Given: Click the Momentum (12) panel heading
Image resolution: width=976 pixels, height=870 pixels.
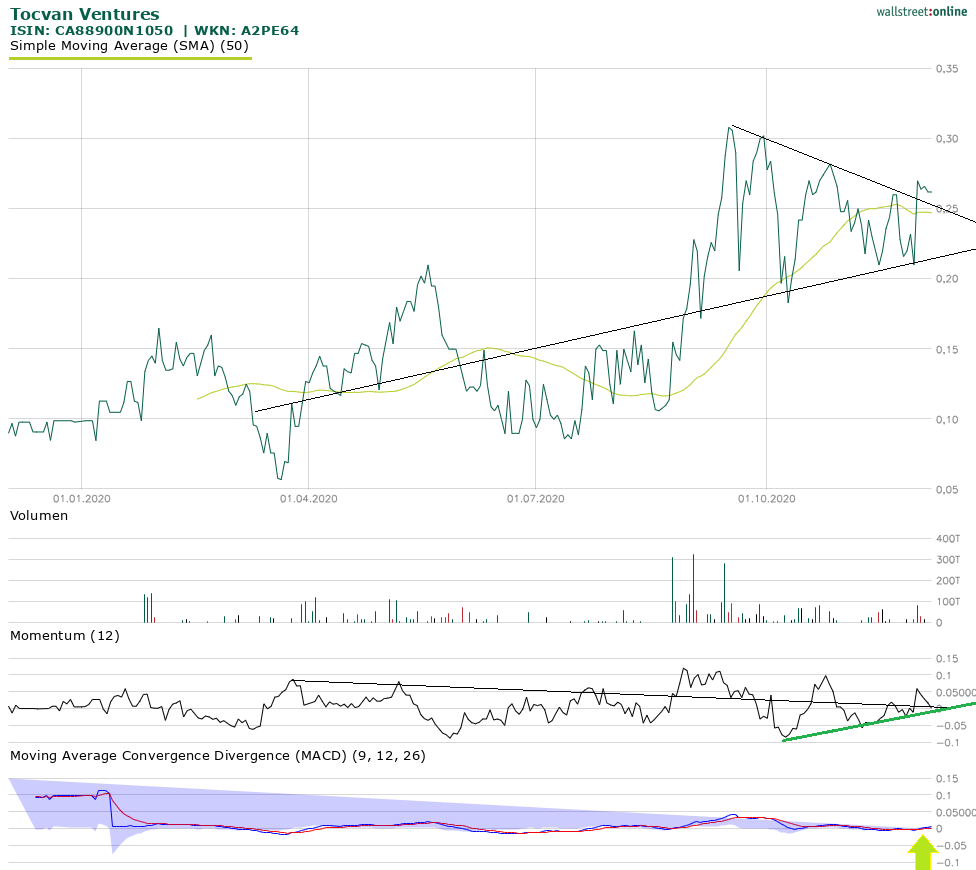Looking at the screenshot, I should (x=65, y=636).
